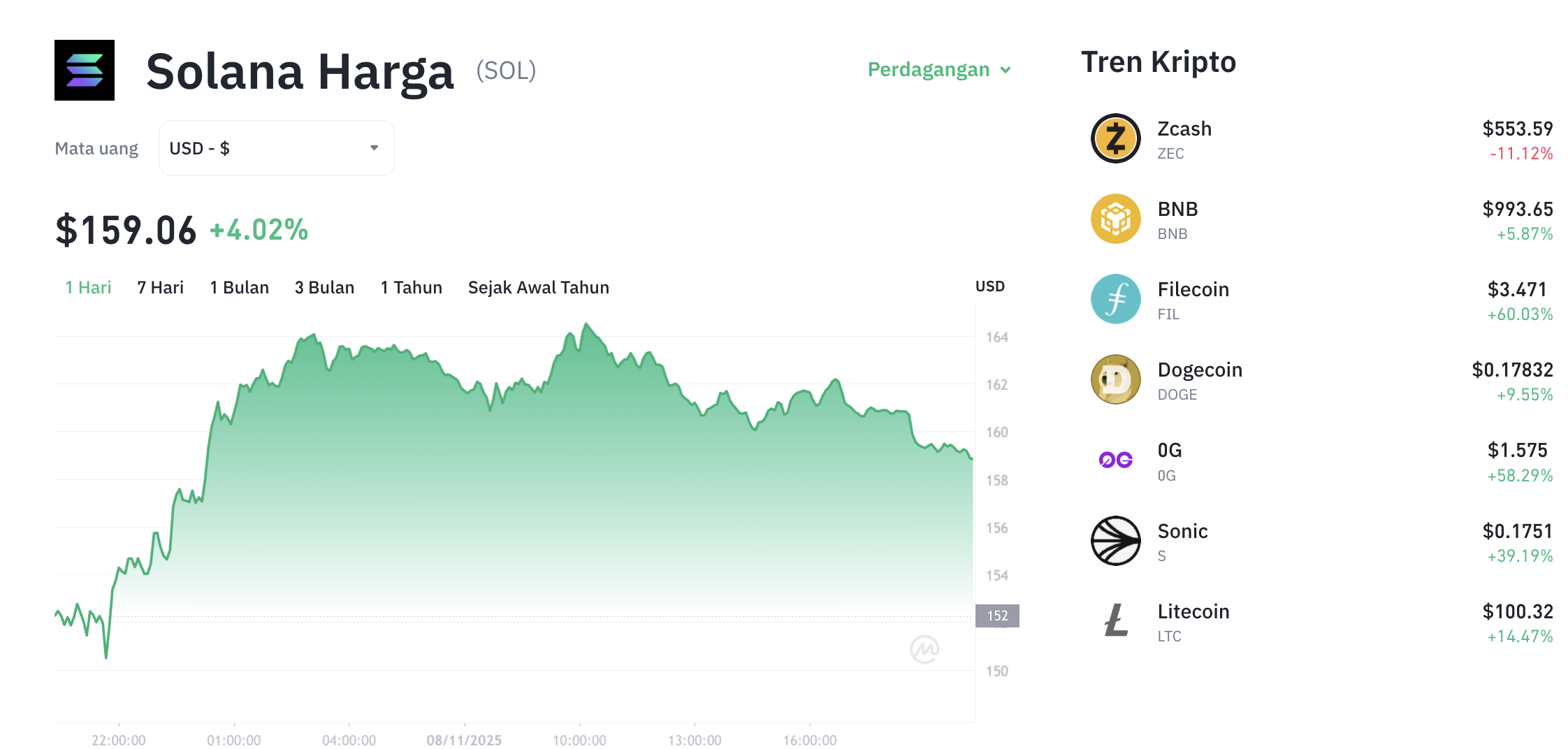
Task: Select the Zcash coin icon
Action: click(x=1115, y=138)
